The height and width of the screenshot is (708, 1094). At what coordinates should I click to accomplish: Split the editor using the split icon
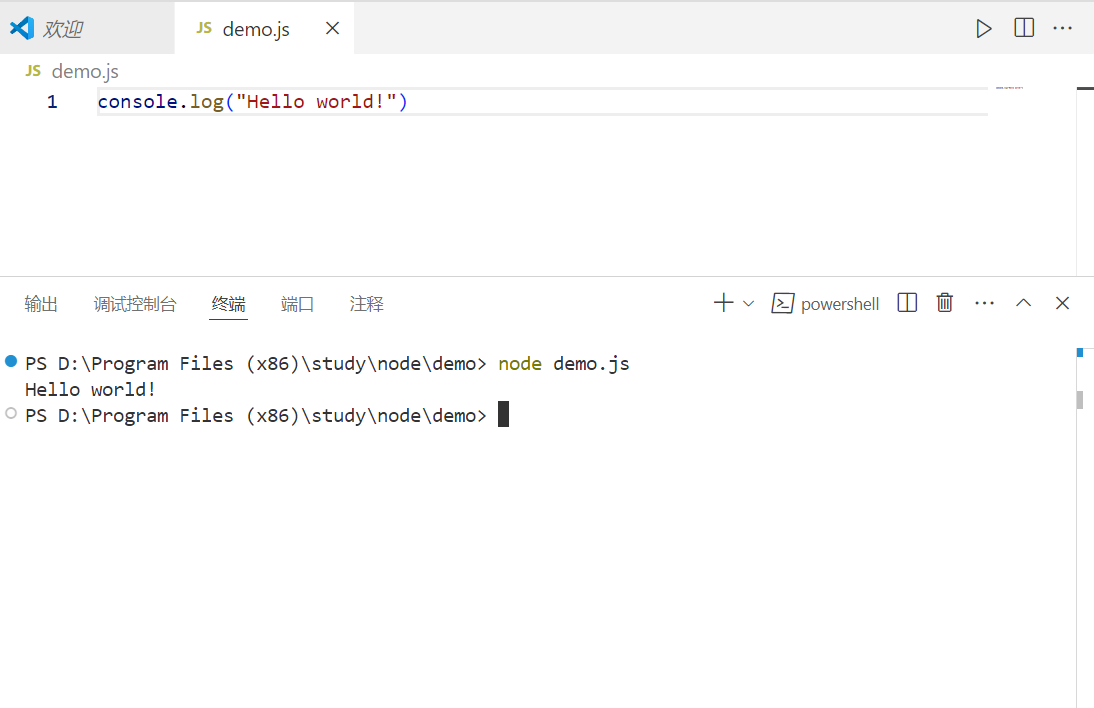point(1023,28)
